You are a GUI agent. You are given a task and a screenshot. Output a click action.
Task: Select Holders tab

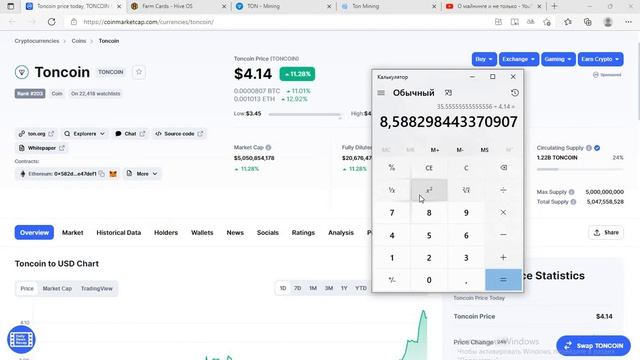tap(166, 233)
